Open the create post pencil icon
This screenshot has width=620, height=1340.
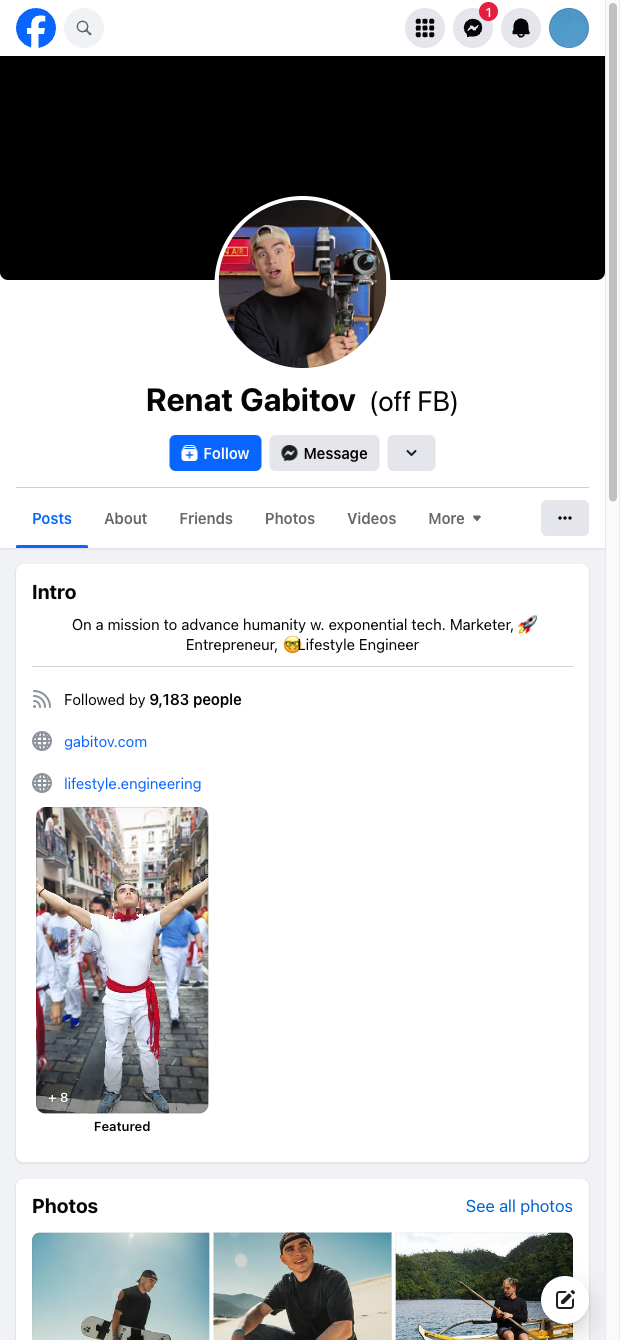[565, 1299]
